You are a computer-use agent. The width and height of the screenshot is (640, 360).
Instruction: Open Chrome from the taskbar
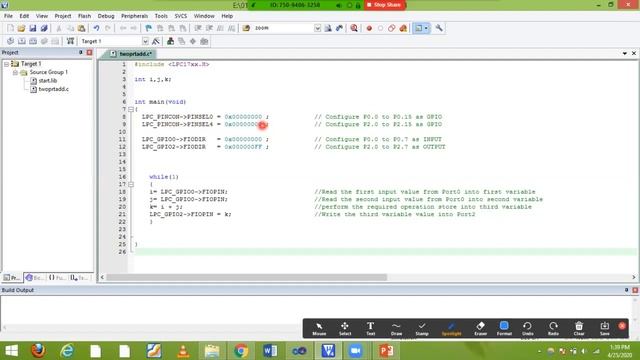[x=241, y=351]
